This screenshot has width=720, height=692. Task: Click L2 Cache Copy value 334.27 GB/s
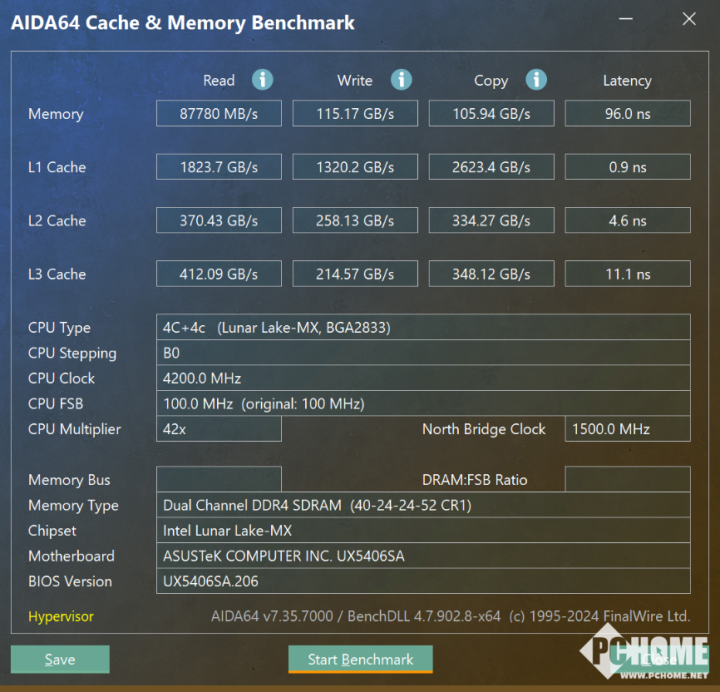(x=491, y=220)
